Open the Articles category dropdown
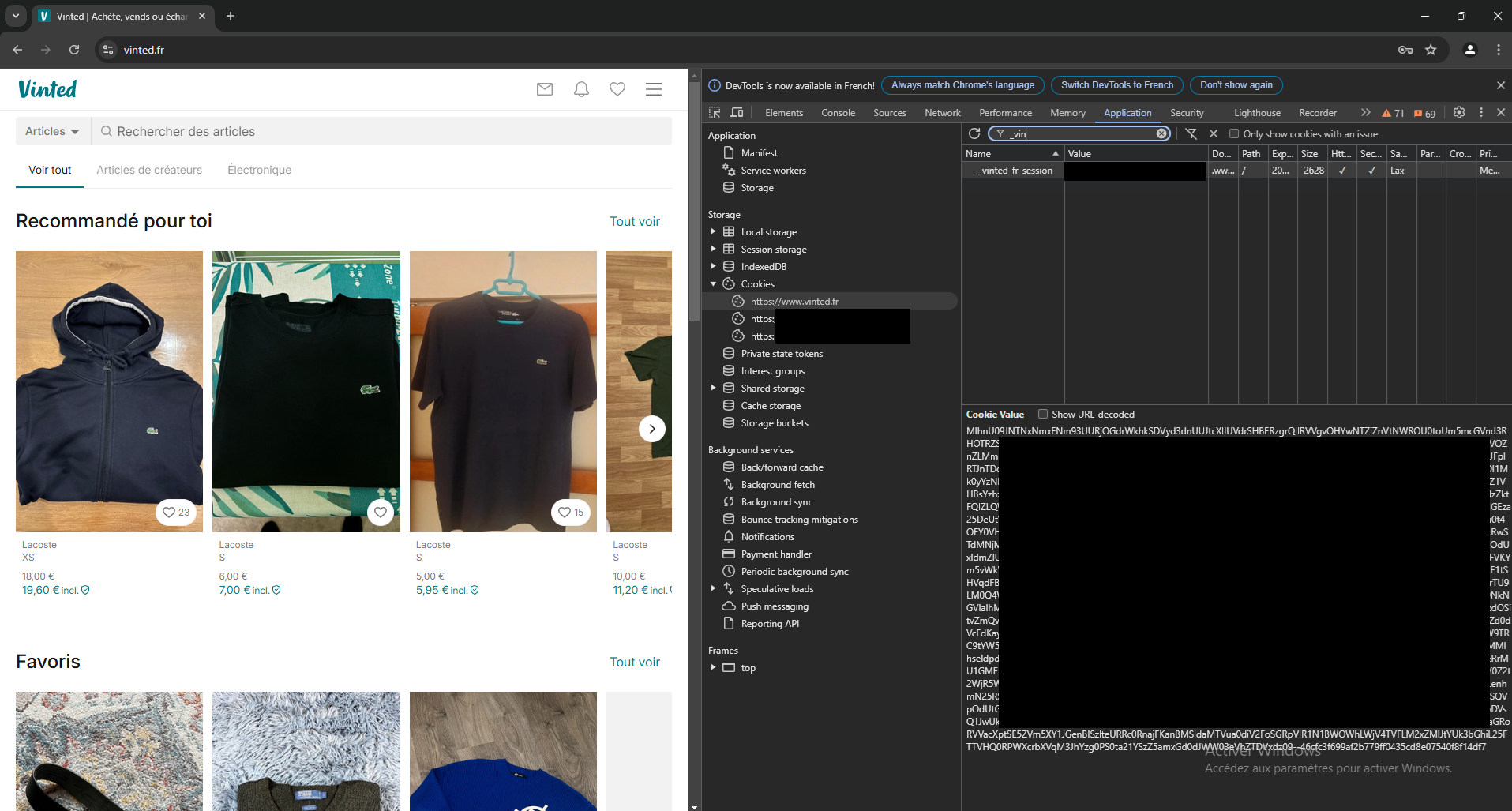 pos(53,131)
